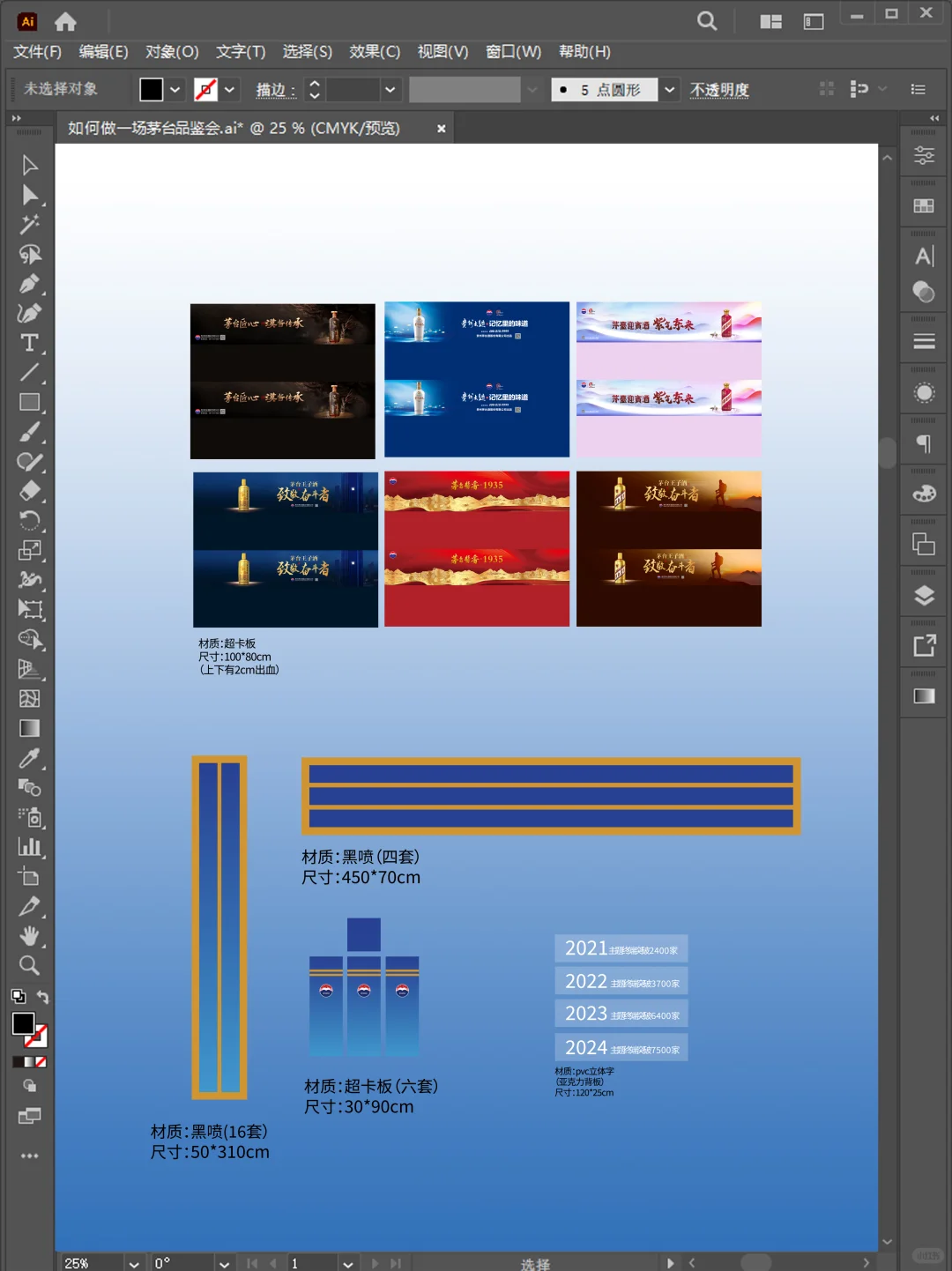Activate the Zoom tool magnifier
This screenshot has height=1271, width=952.
pos(30,966)
